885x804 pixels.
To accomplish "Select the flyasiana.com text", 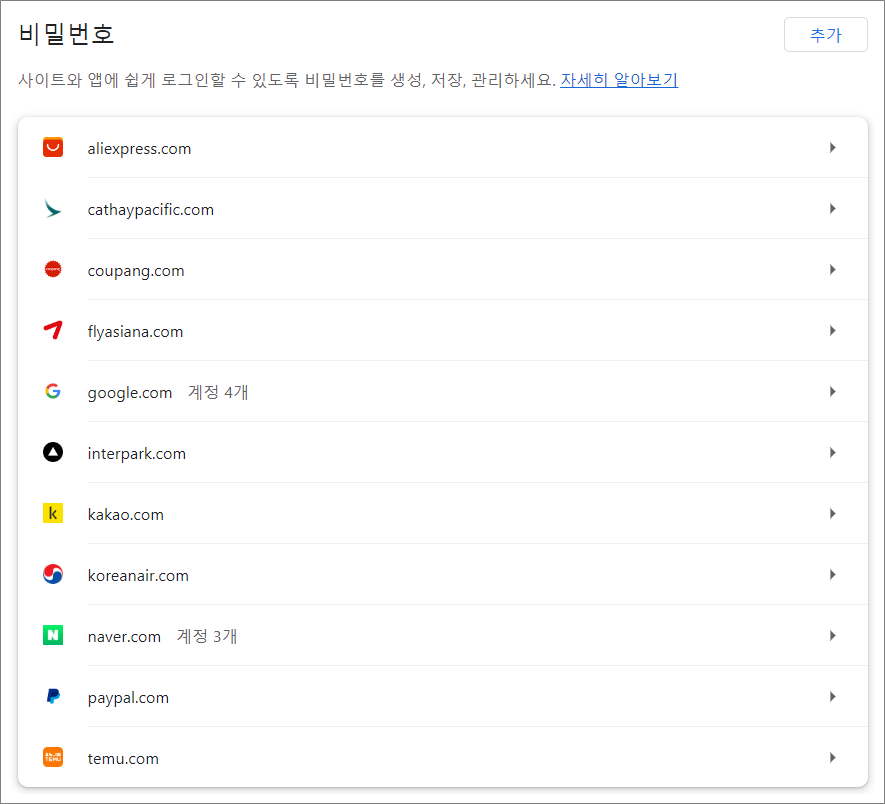I will [135, 332].
